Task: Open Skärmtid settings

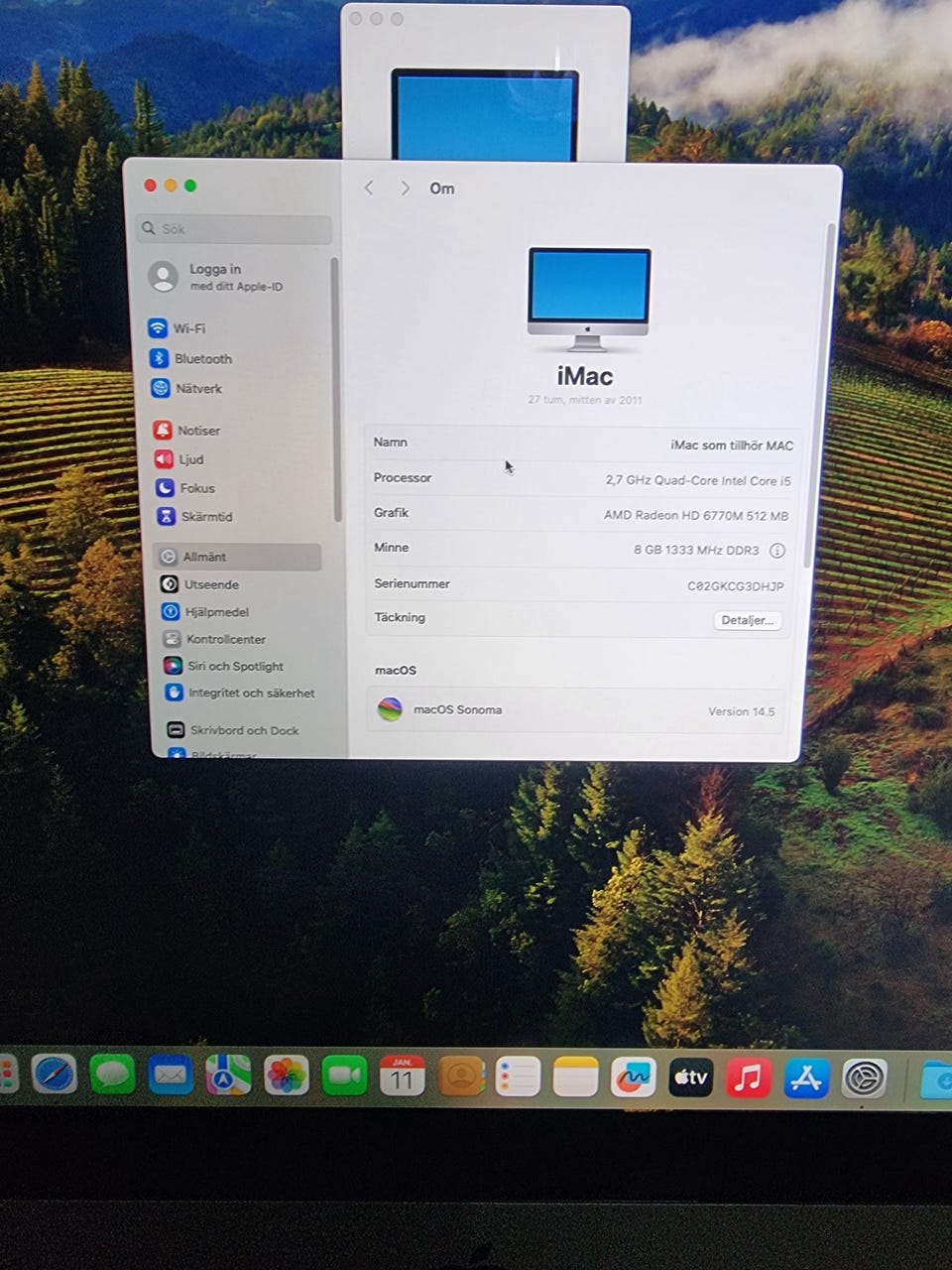Action: 194,516
